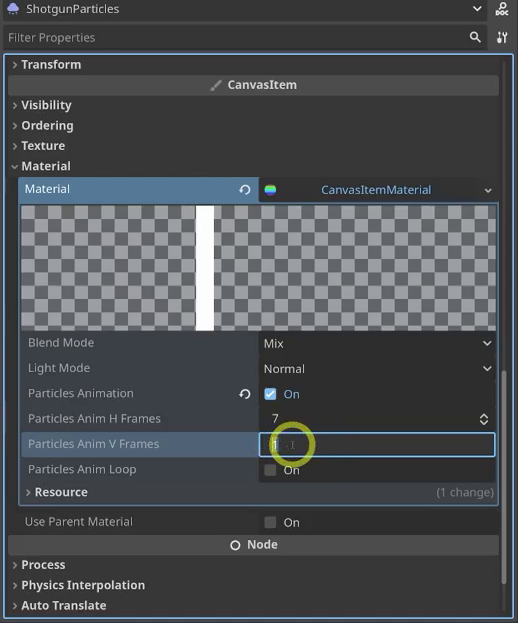The width and height of the screenshot is (518, 623).
Task: Click the search magnifier icon
Action: pyautogui.click(x=475, y=37)
